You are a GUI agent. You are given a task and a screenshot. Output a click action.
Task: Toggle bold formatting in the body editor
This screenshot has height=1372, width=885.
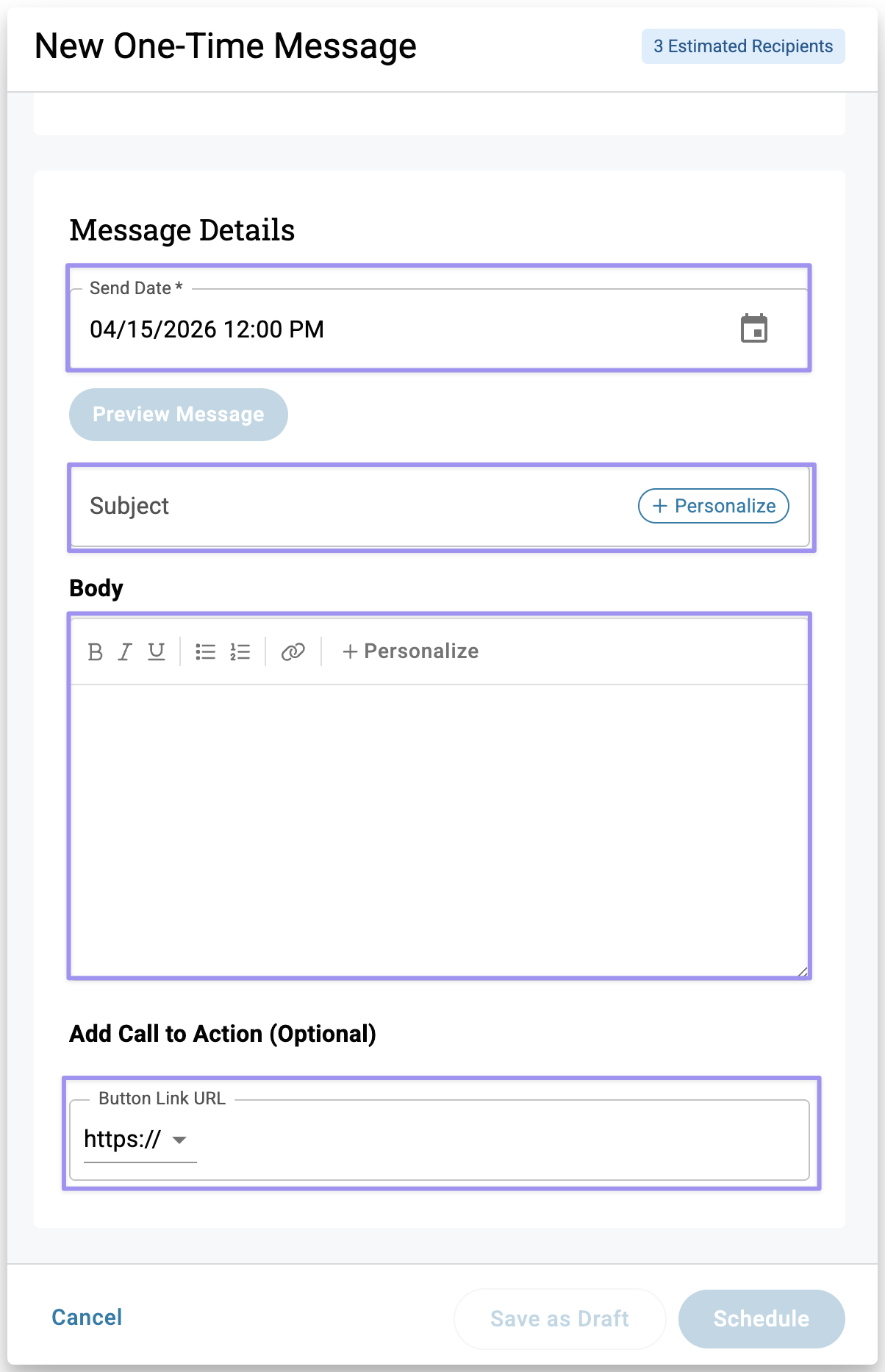coord(95,651)
